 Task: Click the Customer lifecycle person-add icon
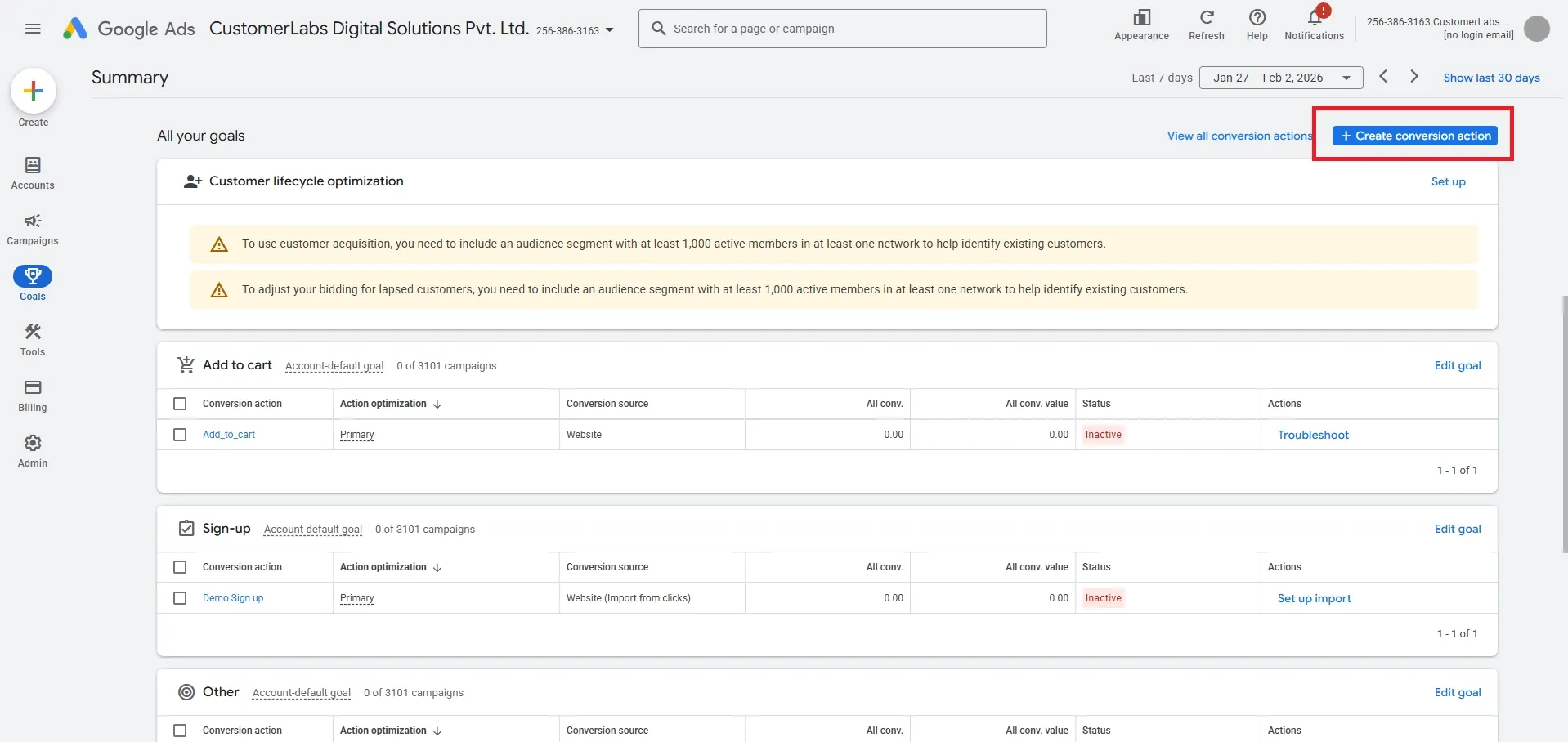(x=193, y=181)
